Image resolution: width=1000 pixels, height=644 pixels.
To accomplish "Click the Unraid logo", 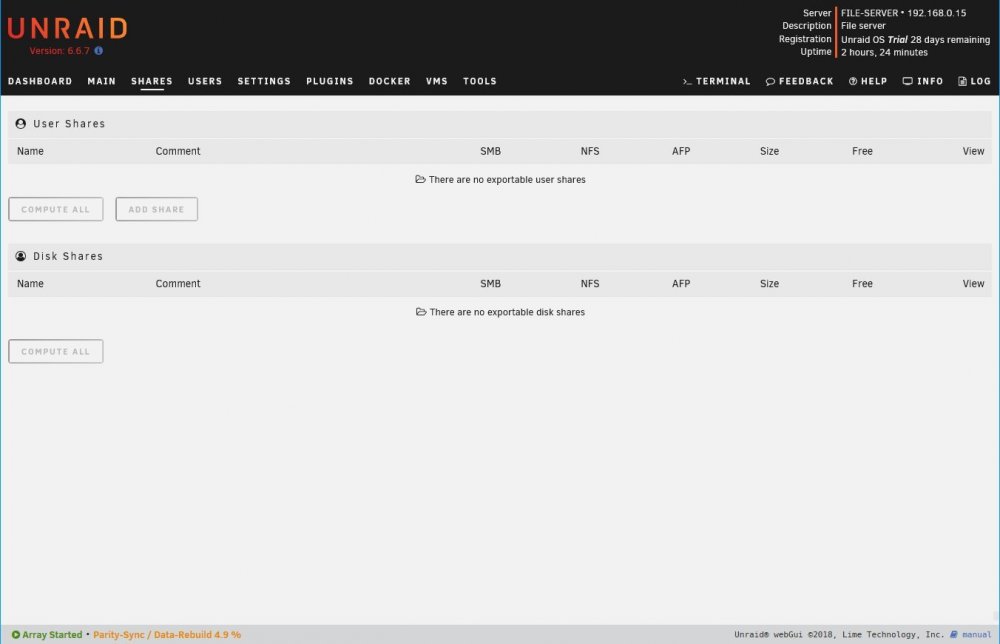I will click(68, 28).
